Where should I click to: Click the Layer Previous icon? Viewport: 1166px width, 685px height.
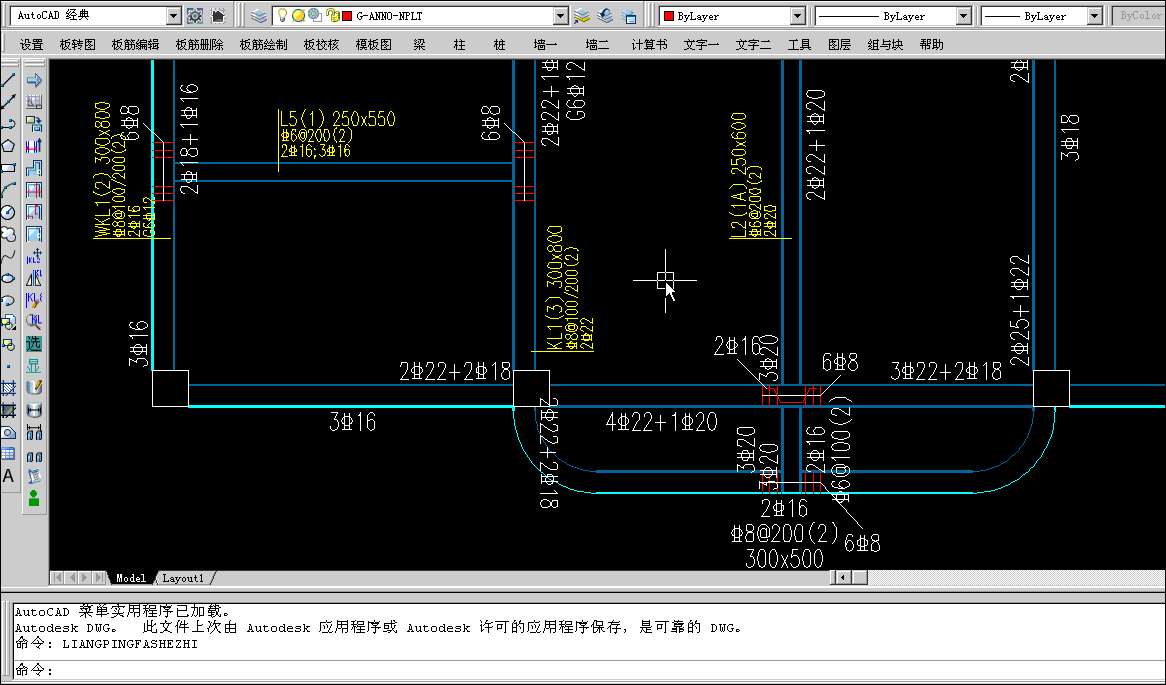(x=605, y=16)
